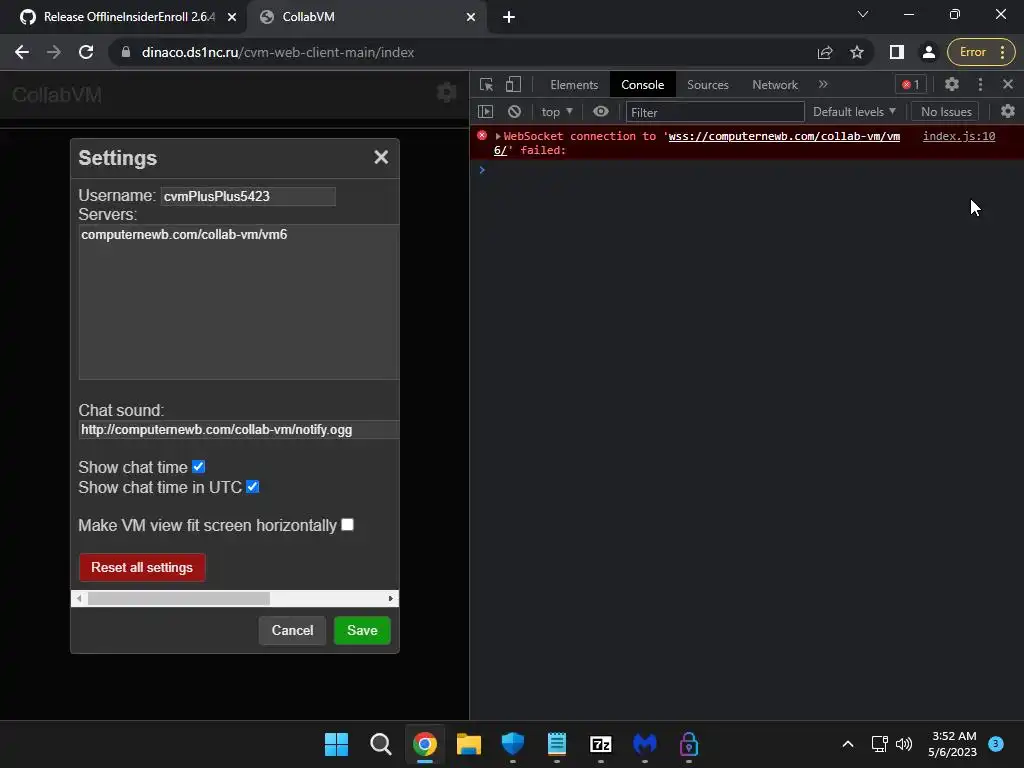Go back with the browser arrow

(x=22, y=52)
